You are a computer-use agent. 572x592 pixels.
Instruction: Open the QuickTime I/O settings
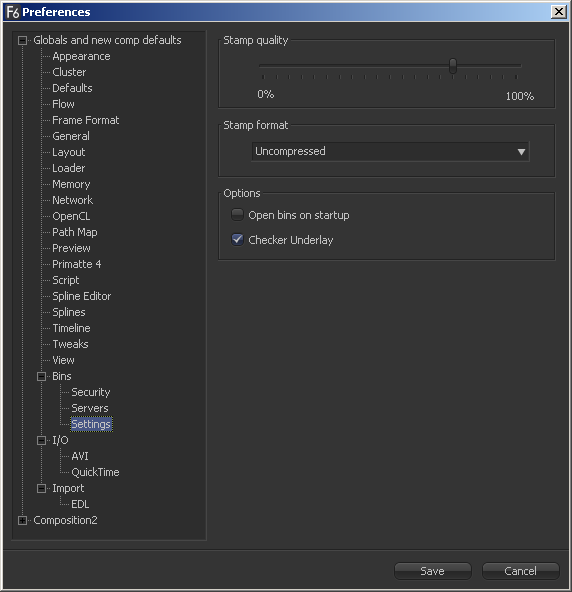pos(95,472)
